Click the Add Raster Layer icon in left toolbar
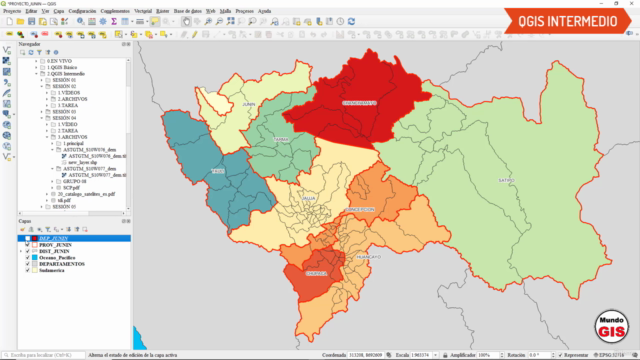The image size is (640, 360). pos(7,61)
